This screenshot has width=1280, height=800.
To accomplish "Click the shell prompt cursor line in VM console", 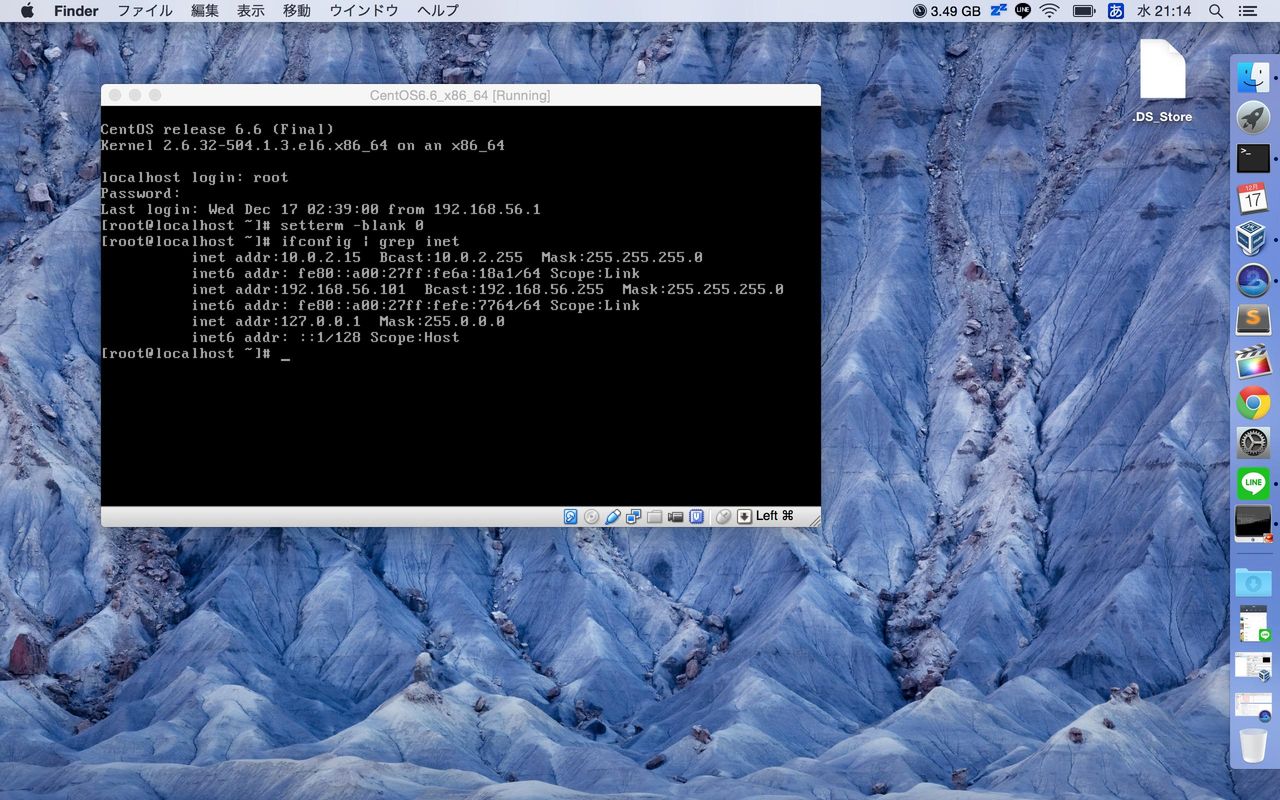I will pos(195,353).
